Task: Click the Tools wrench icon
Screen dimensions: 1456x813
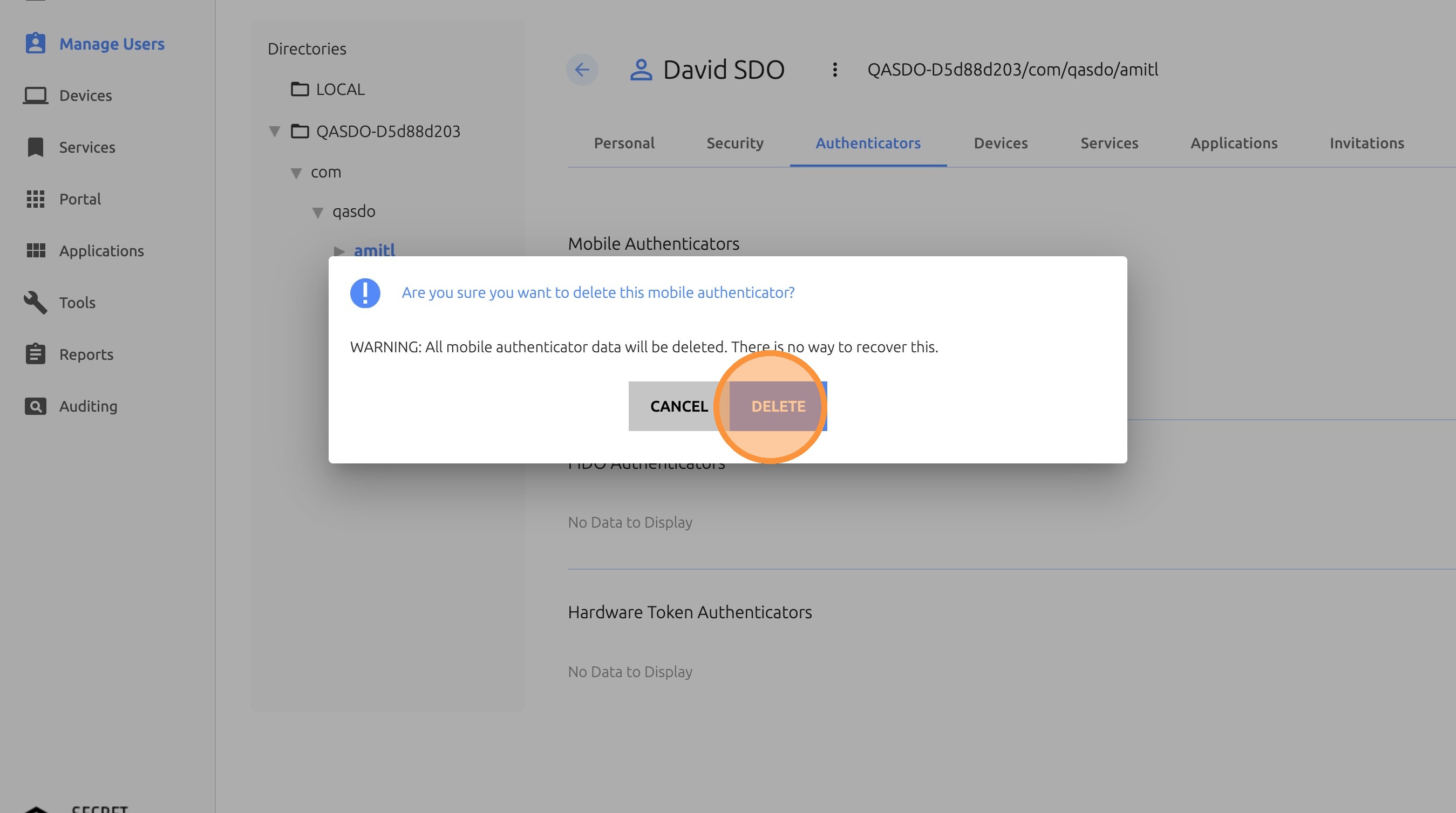Action: tap(35, 303)
